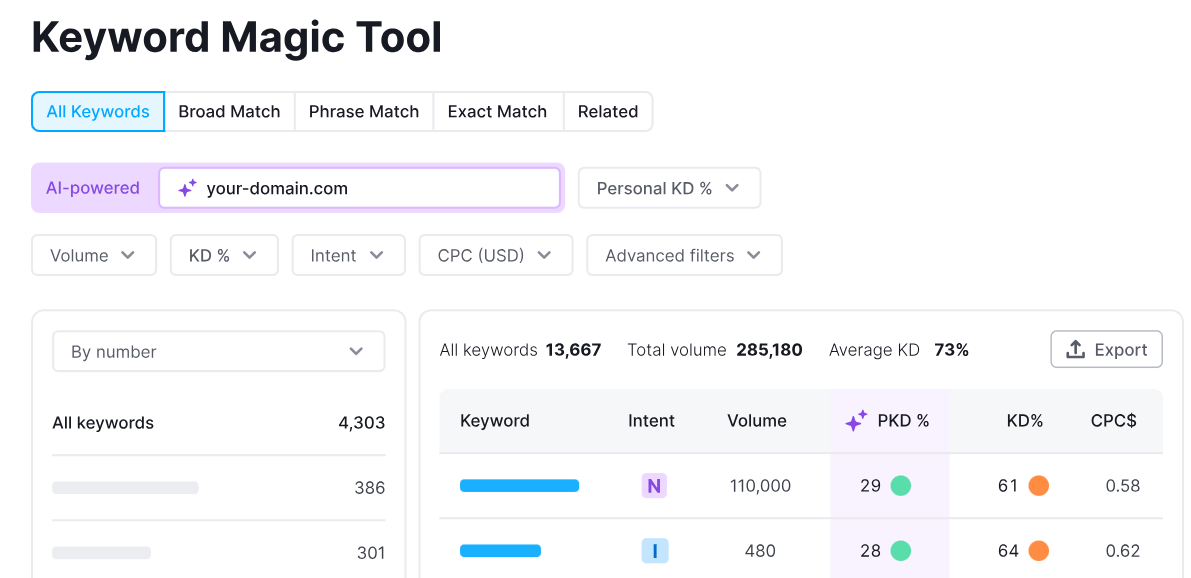Click the 0.58 CPC value
The image size is (1191, 578).
click(1123, 485)
